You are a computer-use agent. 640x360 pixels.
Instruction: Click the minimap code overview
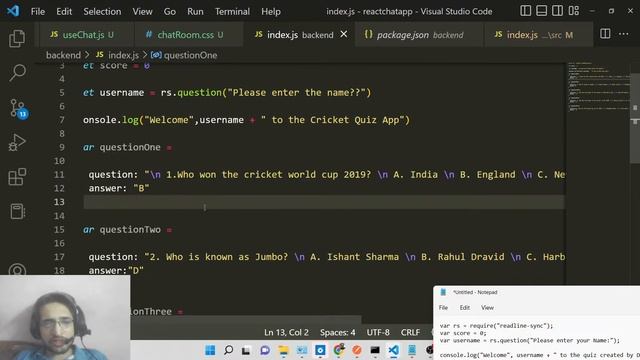pyautogui.click(x=599, y=87)
